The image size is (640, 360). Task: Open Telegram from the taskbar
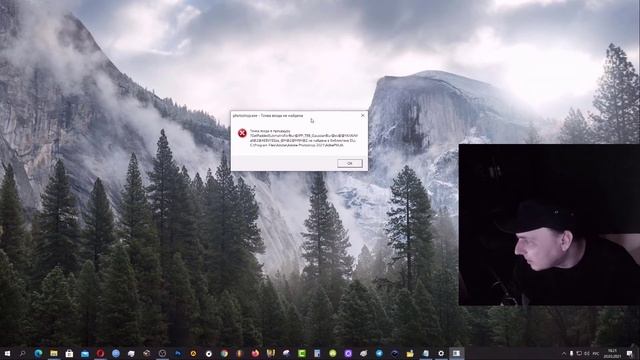[379, 353]
